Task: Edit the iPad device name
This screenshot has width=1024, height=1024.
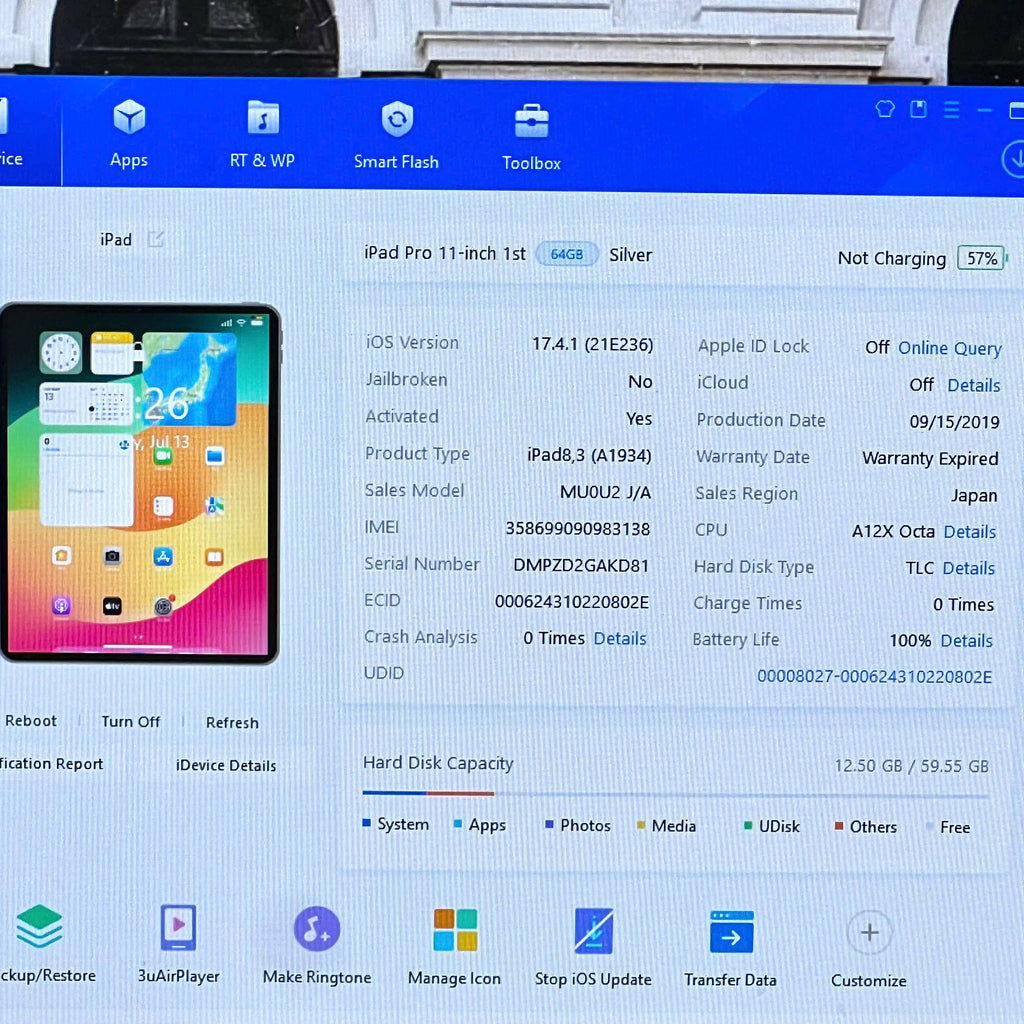Action: pos(155,239)
